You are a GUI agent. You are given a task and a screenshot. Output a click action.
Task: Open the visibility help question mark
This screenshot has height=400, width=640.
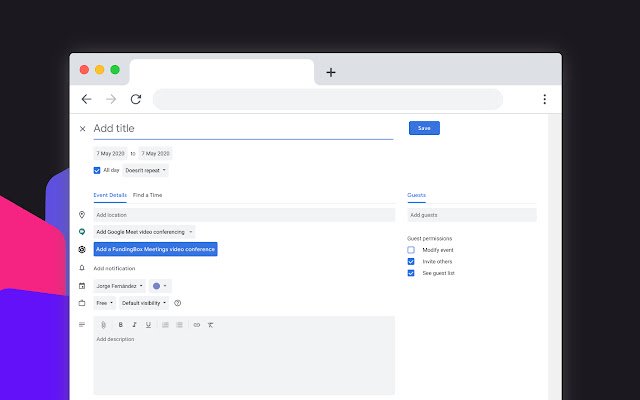tap(178, 303)
